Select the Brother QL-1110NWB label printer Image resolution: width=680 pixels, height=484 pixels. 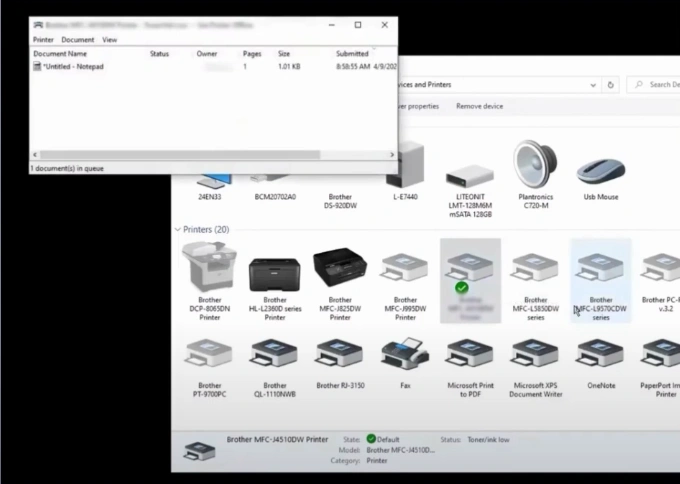click(x=274, y=355)
